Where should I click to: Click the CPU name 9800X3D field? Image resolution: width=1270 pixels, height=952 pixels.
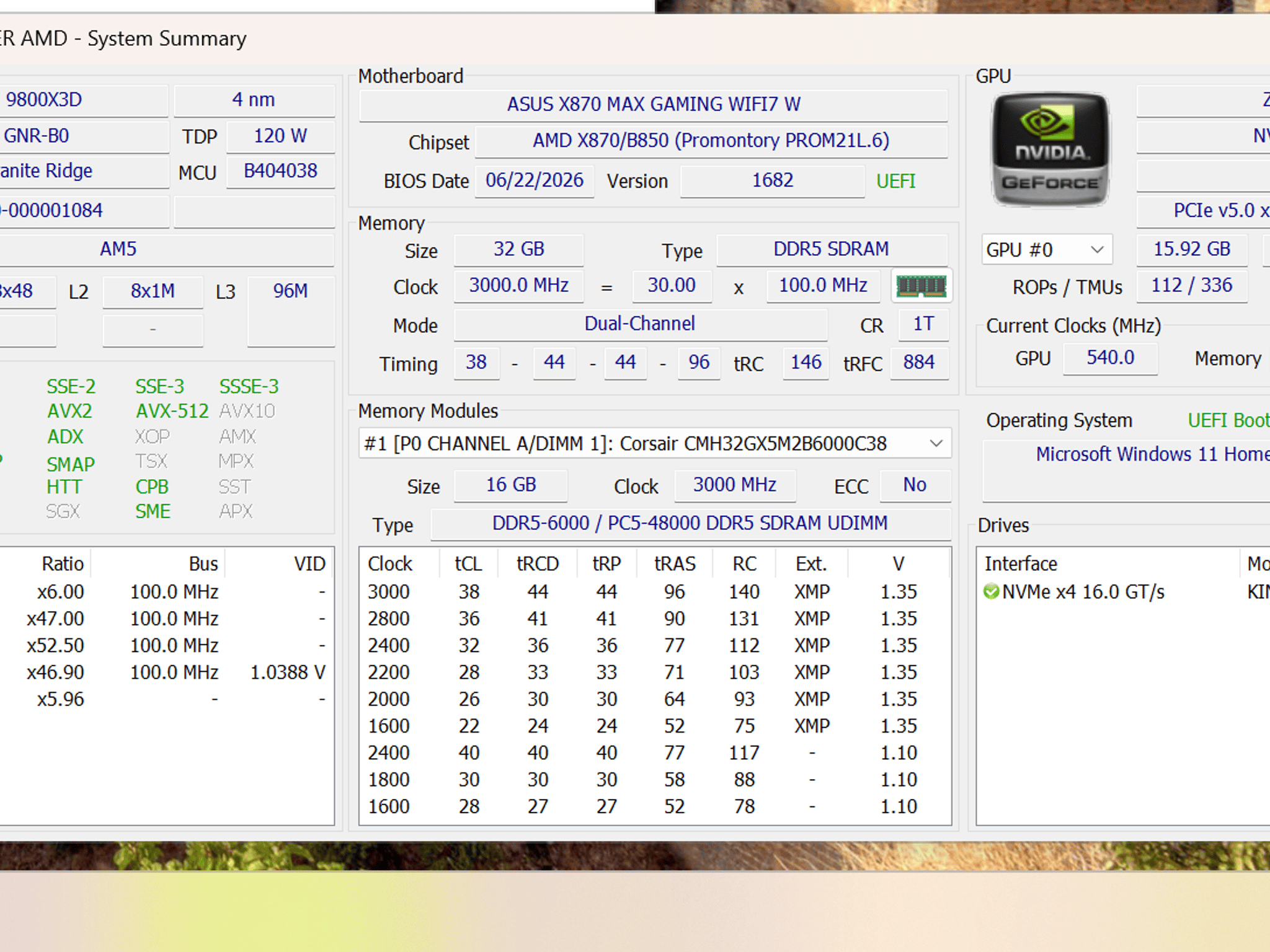pos(84,100)
